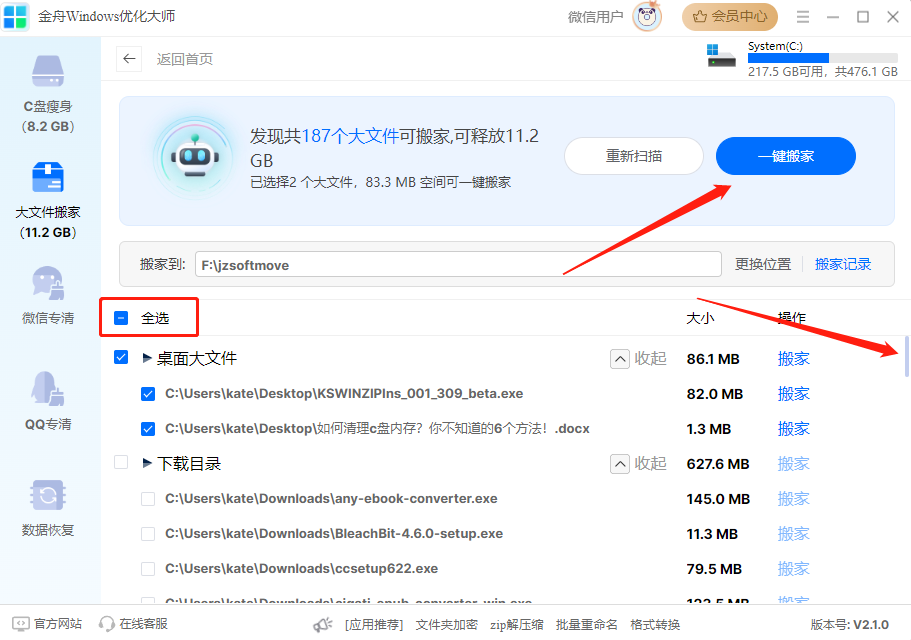The width and height of the screenshot is (911, 640).
Task: Click the 搬家到 path input field
Action: (x=457, y=264)
